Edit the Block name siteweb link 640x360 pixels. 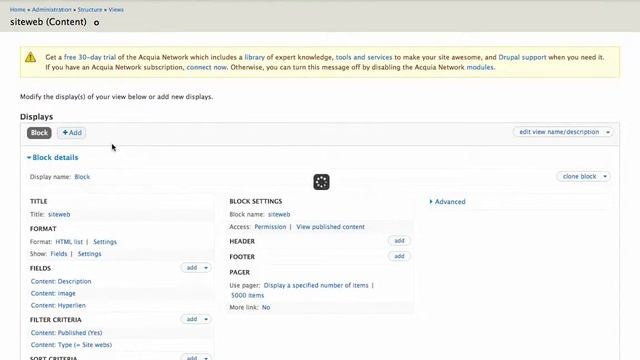(x=279, y=214)
